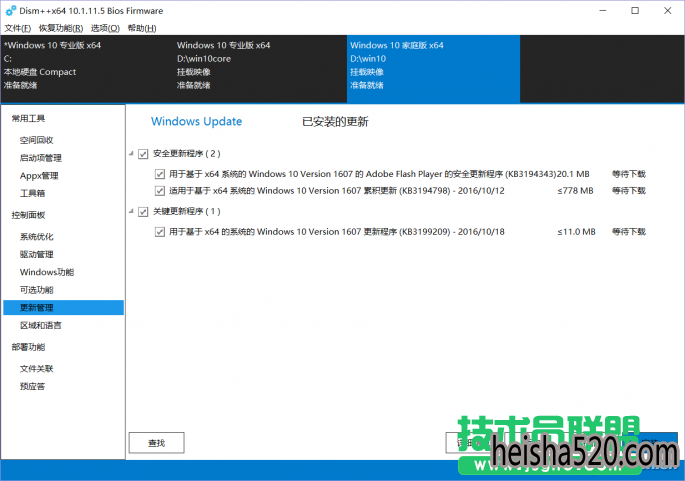Screen dimensions: 685x481
Task: Uncheck the KB3194343 Adobe Flash Player update
Action: [159, 174]
